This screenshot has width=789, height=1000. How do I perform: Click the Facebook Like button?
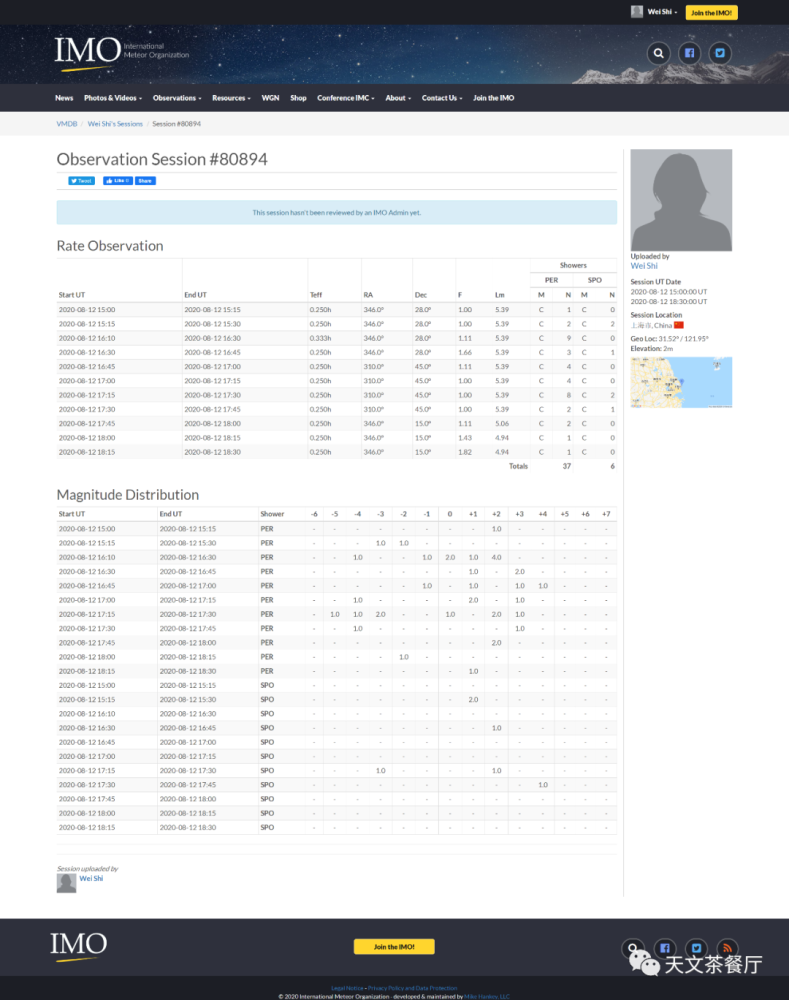pos(118,180)
